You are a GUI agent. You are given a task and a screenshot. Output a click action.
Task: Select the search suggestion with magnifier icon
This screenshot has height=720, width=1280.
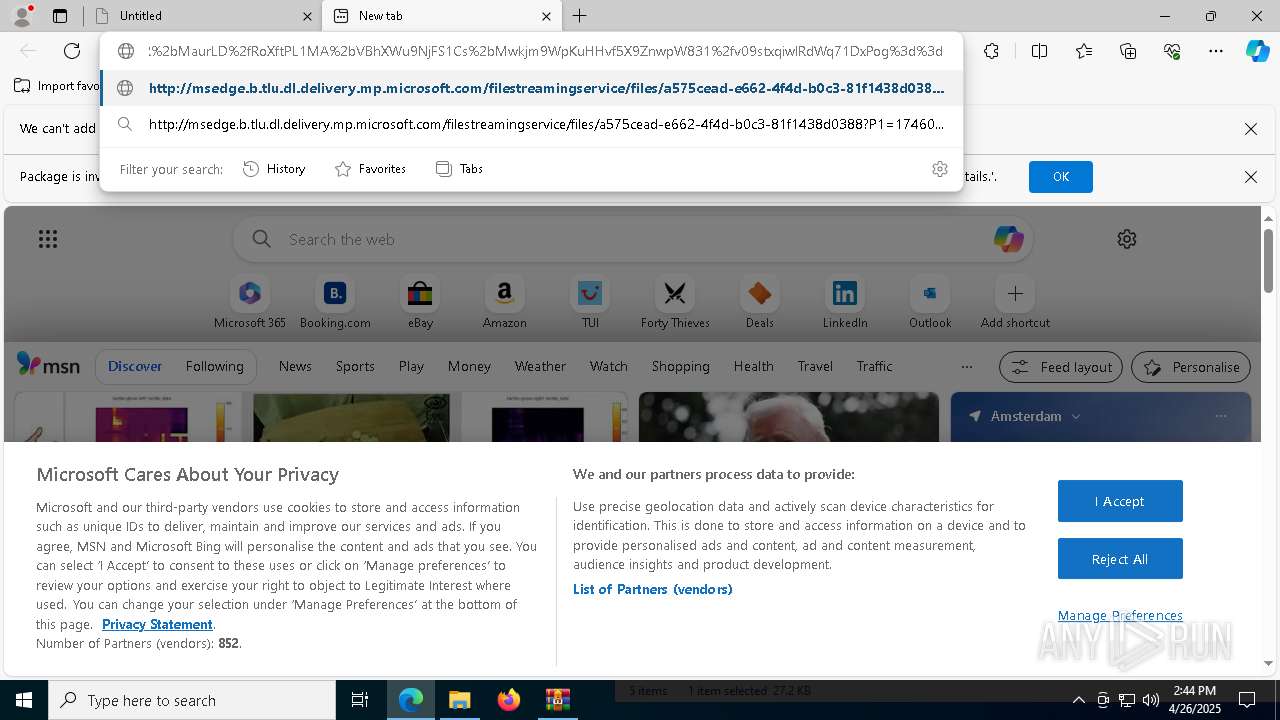coord(531,125)
